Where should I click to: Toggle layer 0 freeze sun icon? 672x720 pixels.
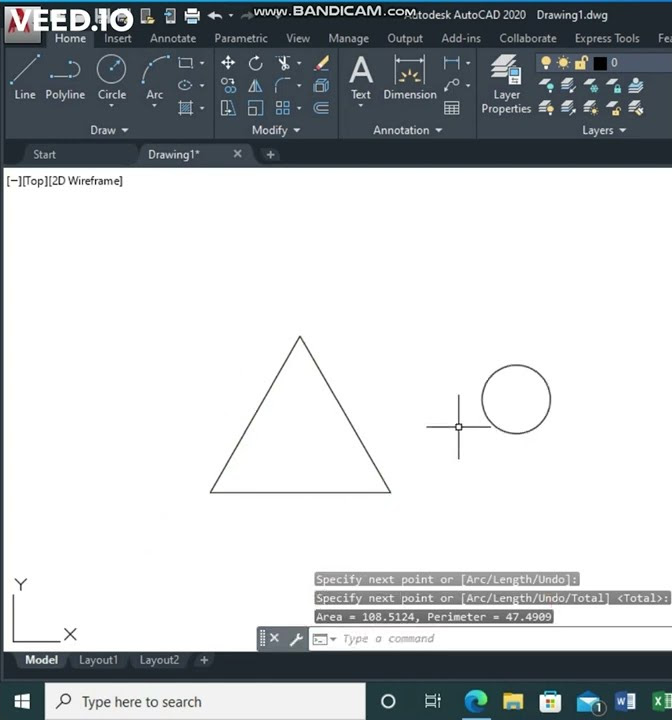[563, 62]
